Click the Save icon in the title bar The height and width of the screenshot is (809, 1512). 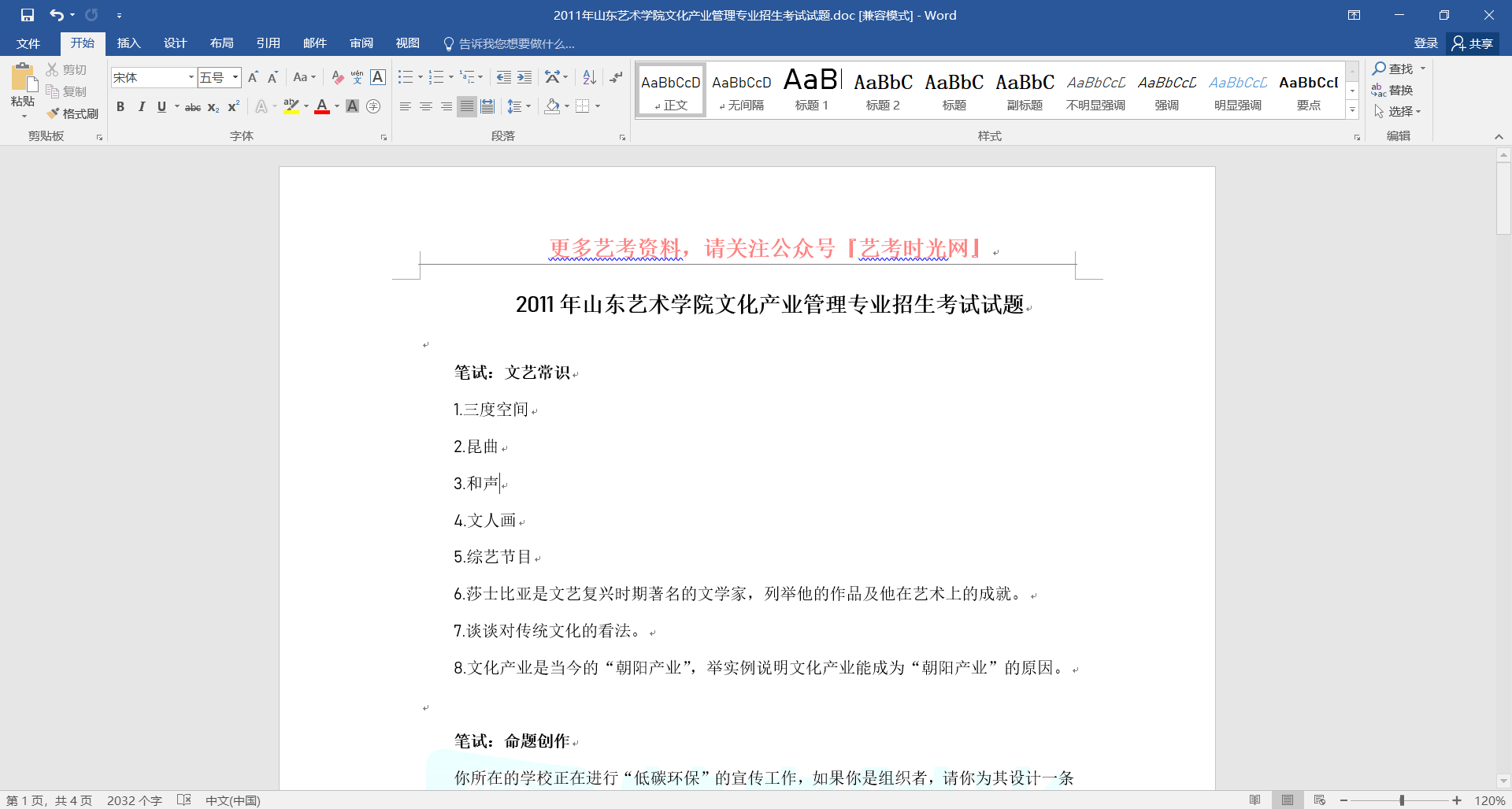click(28, 15)
